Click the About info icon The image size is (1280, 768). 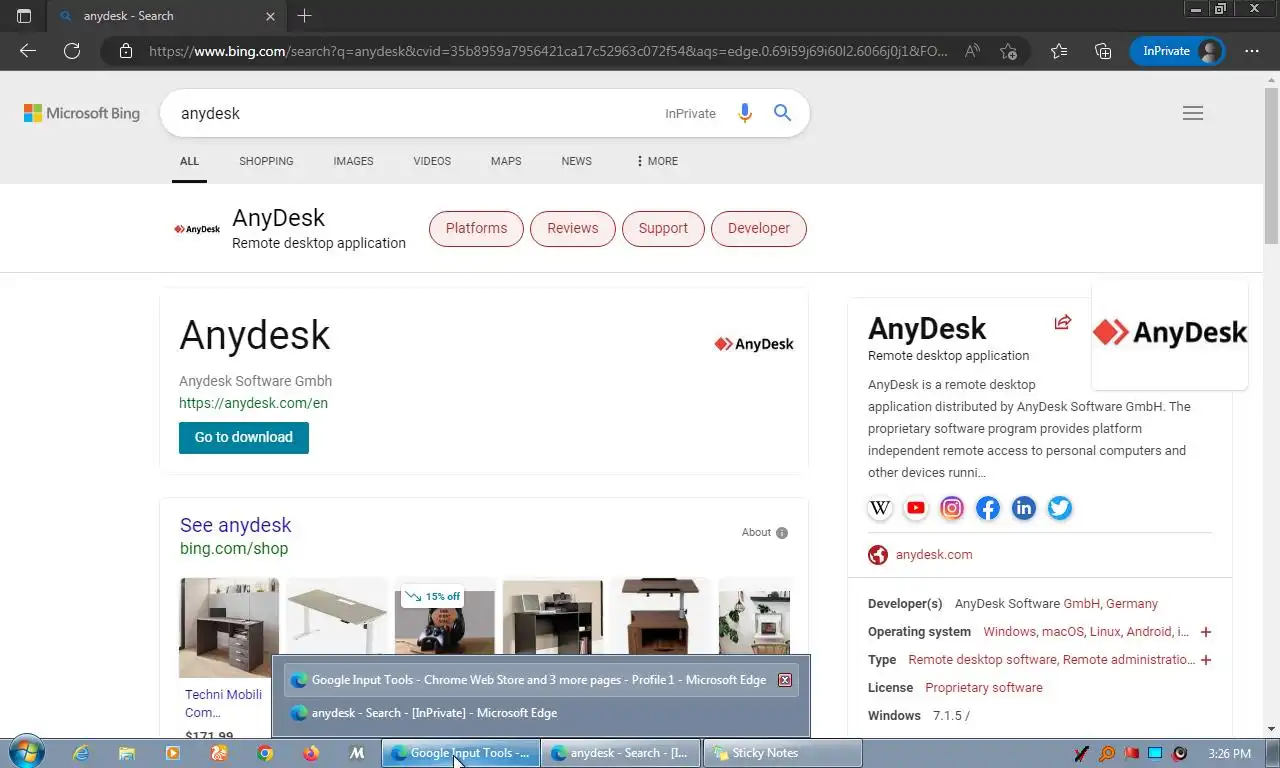pos(782,533)
